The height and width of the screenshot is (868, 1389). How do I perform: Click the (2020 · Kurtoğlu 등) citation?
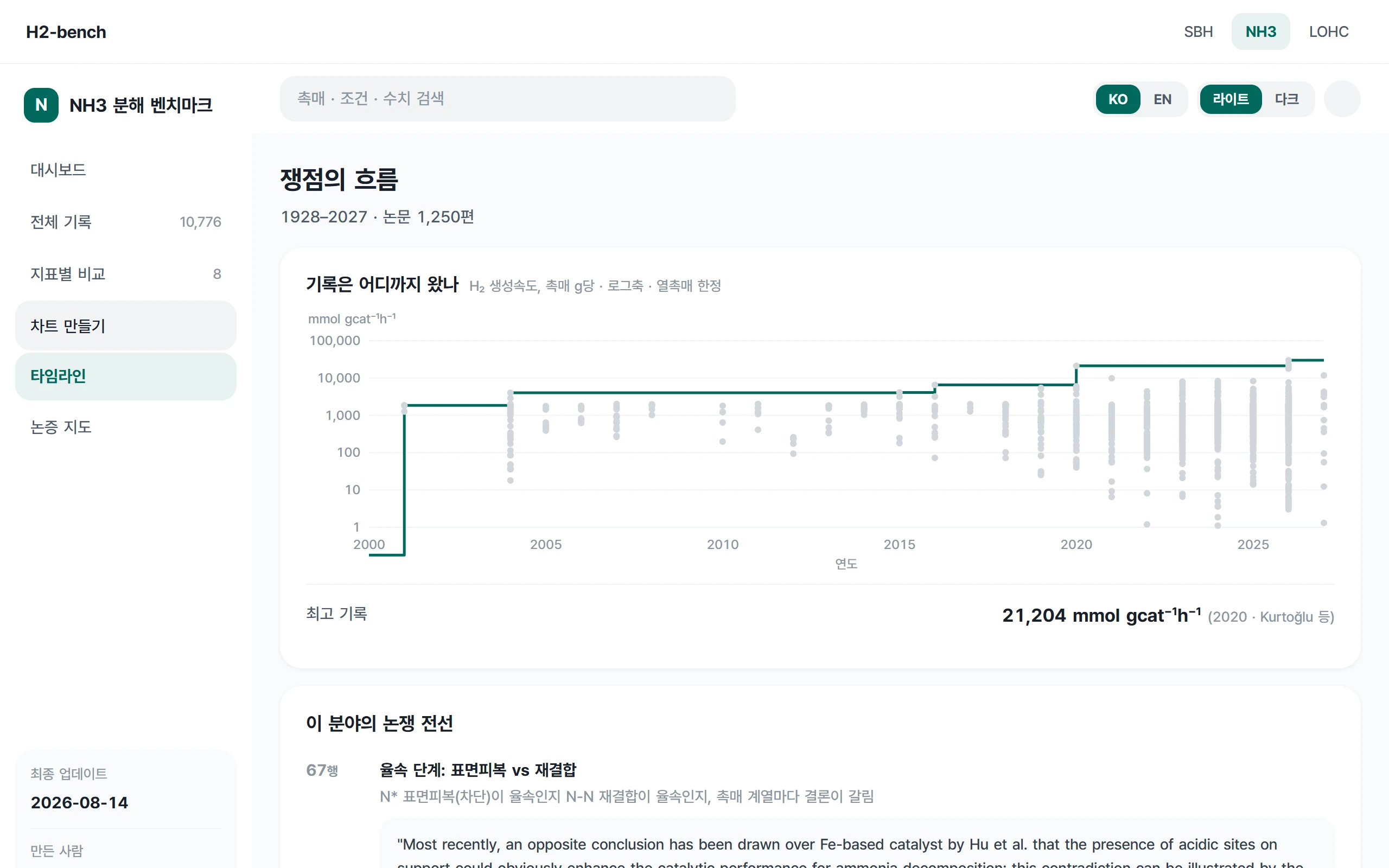coord(1271,617)
